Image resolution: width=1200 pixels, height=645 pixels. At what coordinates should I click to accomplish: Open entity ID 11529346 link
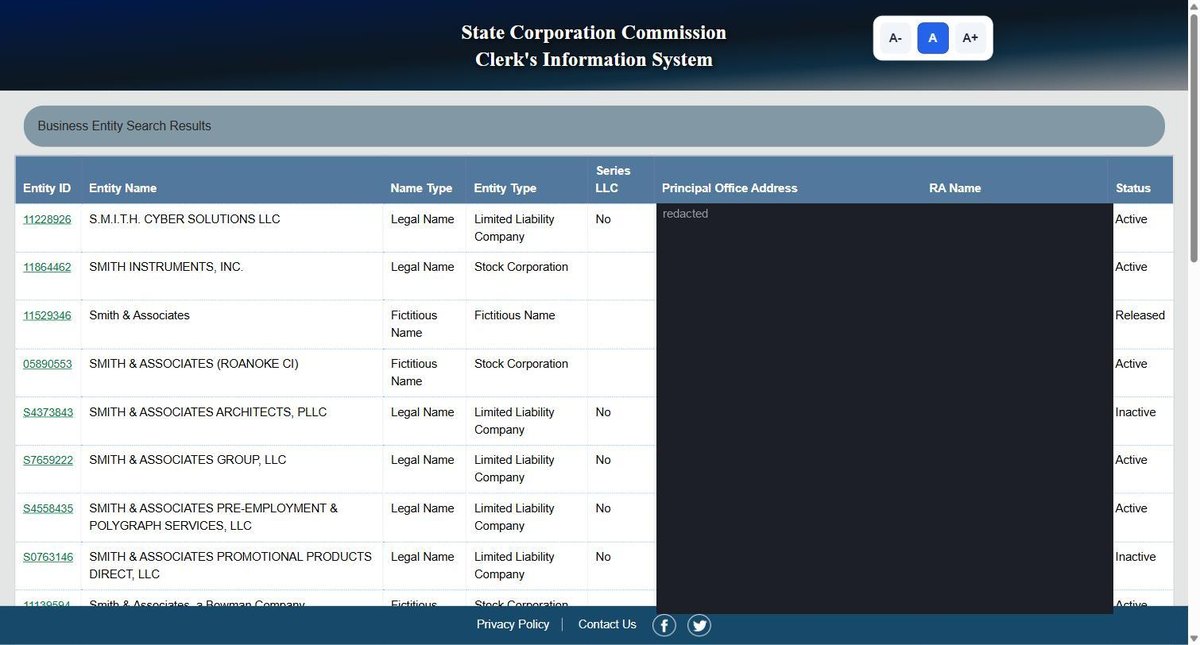48,315
